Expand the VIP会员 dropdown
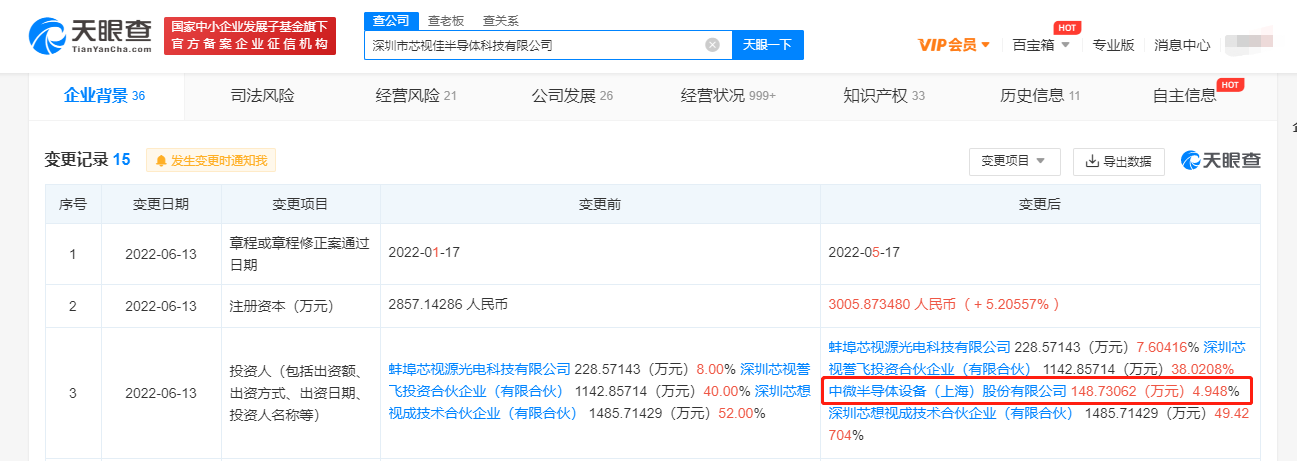The image size is (1297, 461). click(x=954, y=45)
